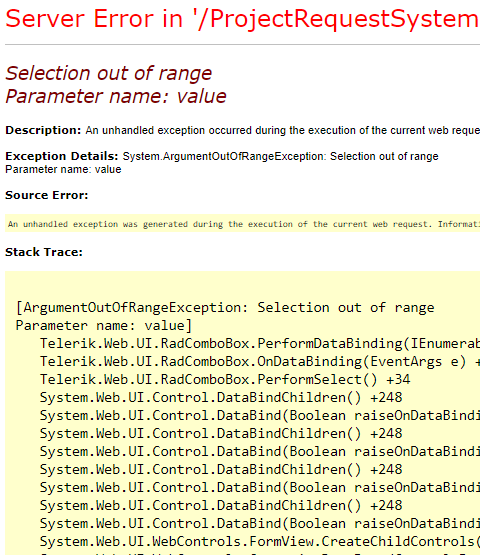The height and width of the screenshot is (555, 480).
Task: Click the System.ArgumentOutOfRangeException text
Action: (x=224, y=156)
